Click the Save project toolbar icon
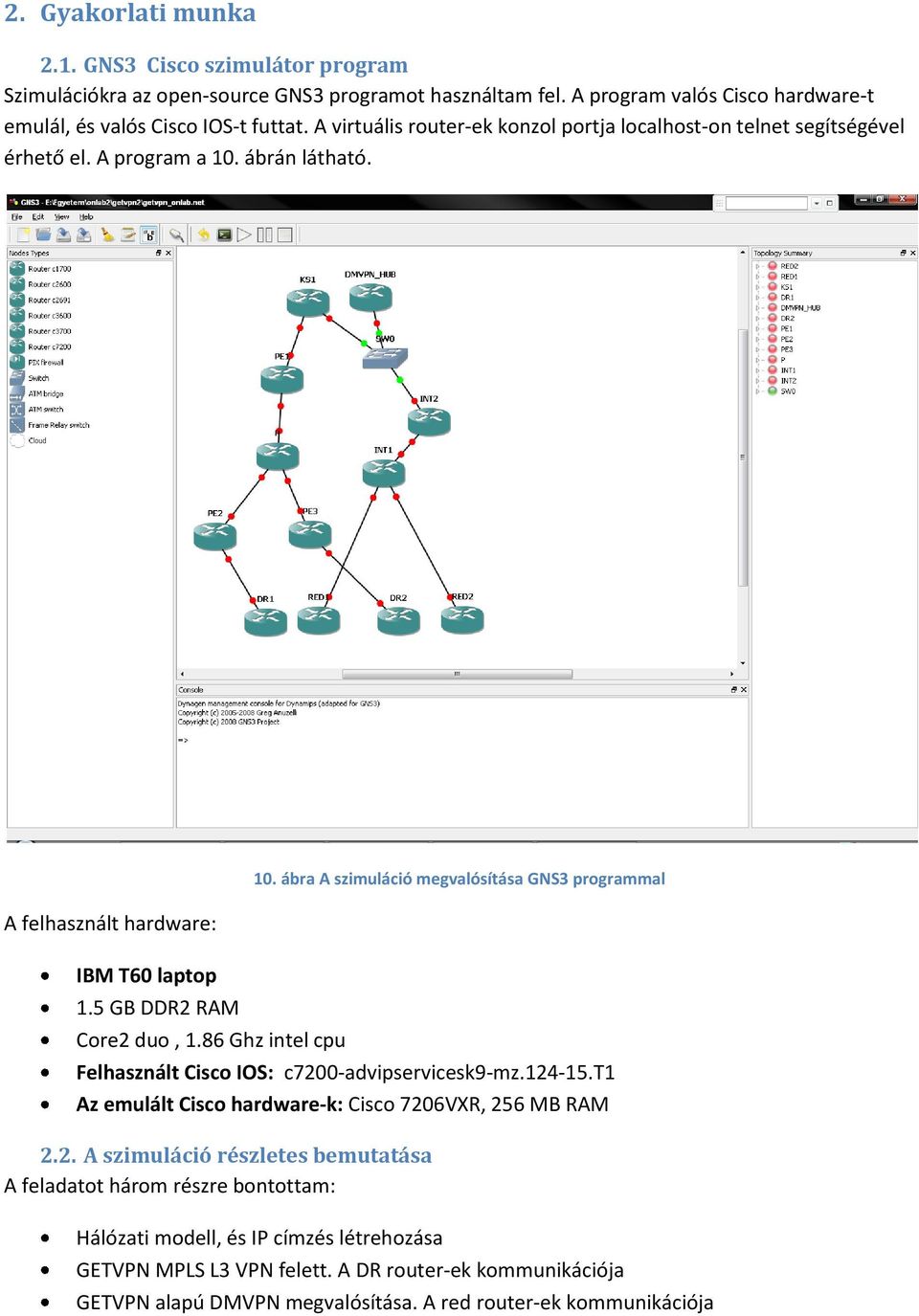 63,234
